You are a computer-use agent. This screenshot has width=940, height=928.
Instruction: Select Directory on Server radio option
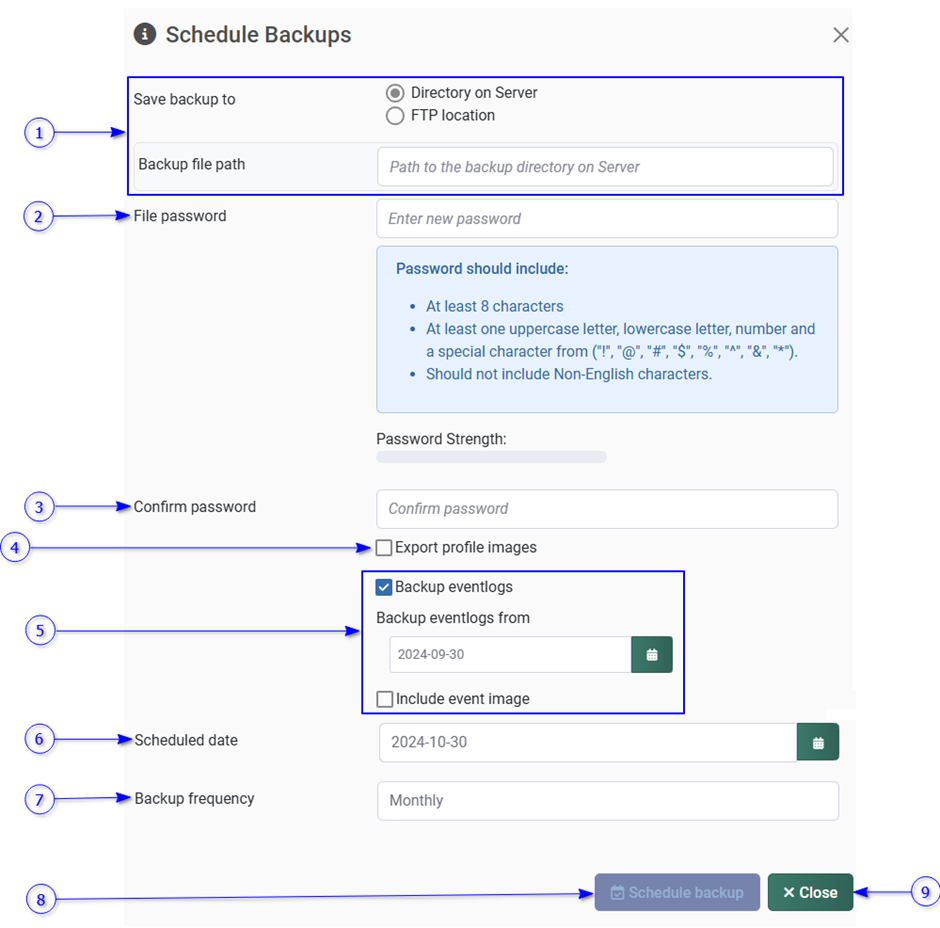click(x=395, y=93)
